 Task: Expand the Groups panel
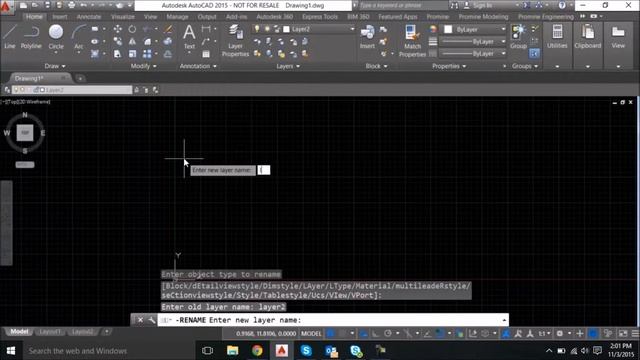(x=525, y=66)
